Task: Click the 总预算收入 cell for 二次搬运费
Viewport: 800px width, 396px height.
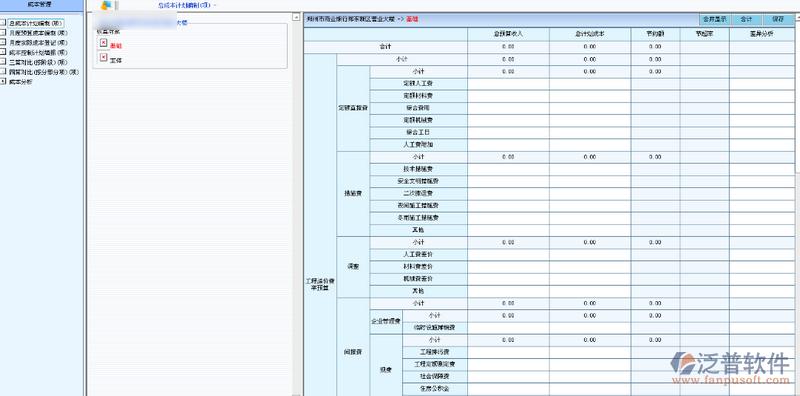Action: coord(508,193)
